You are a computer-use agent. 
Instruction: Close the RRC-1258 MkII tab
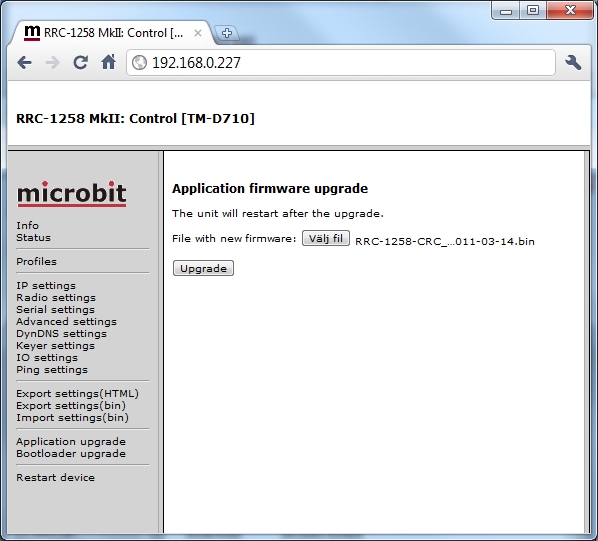tap(198, 33)
